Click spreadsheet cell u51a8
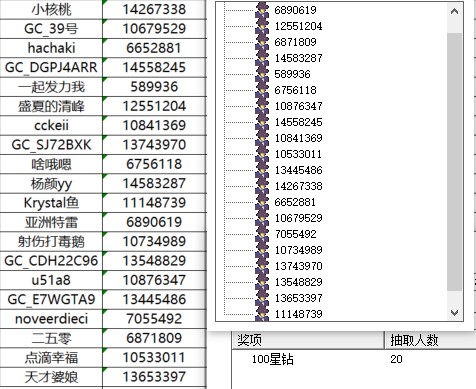The image size is (476, 389). (x=51, y=280)
